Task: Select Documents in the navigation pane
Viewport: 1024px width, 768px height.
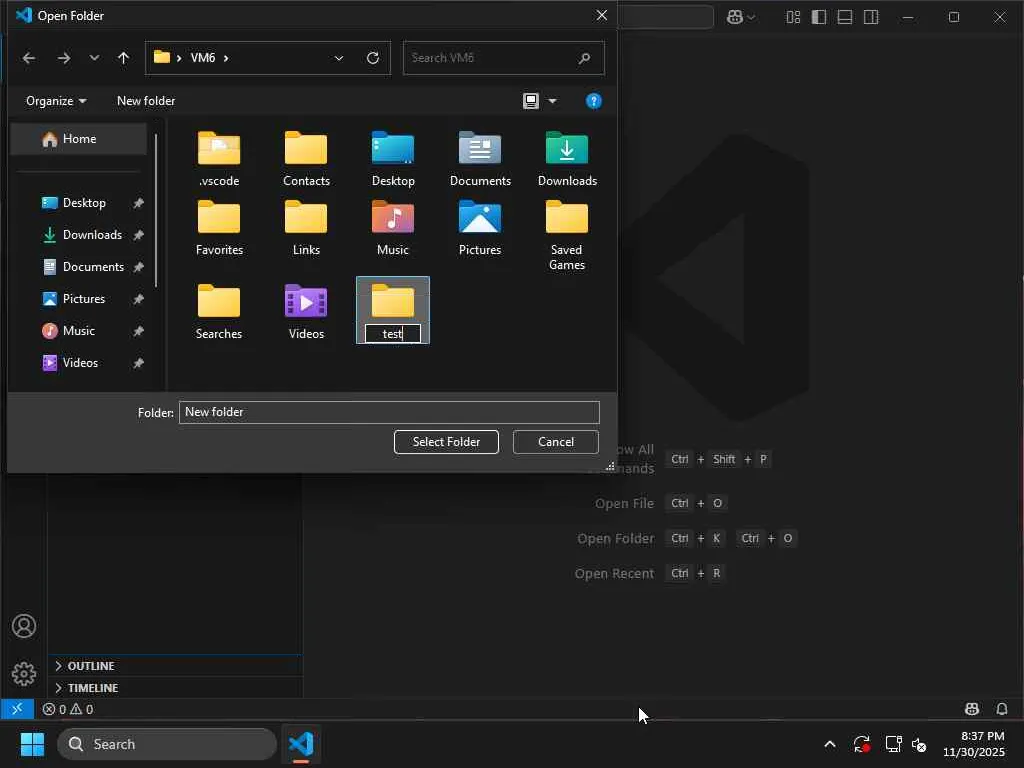Action: (93, 267)
